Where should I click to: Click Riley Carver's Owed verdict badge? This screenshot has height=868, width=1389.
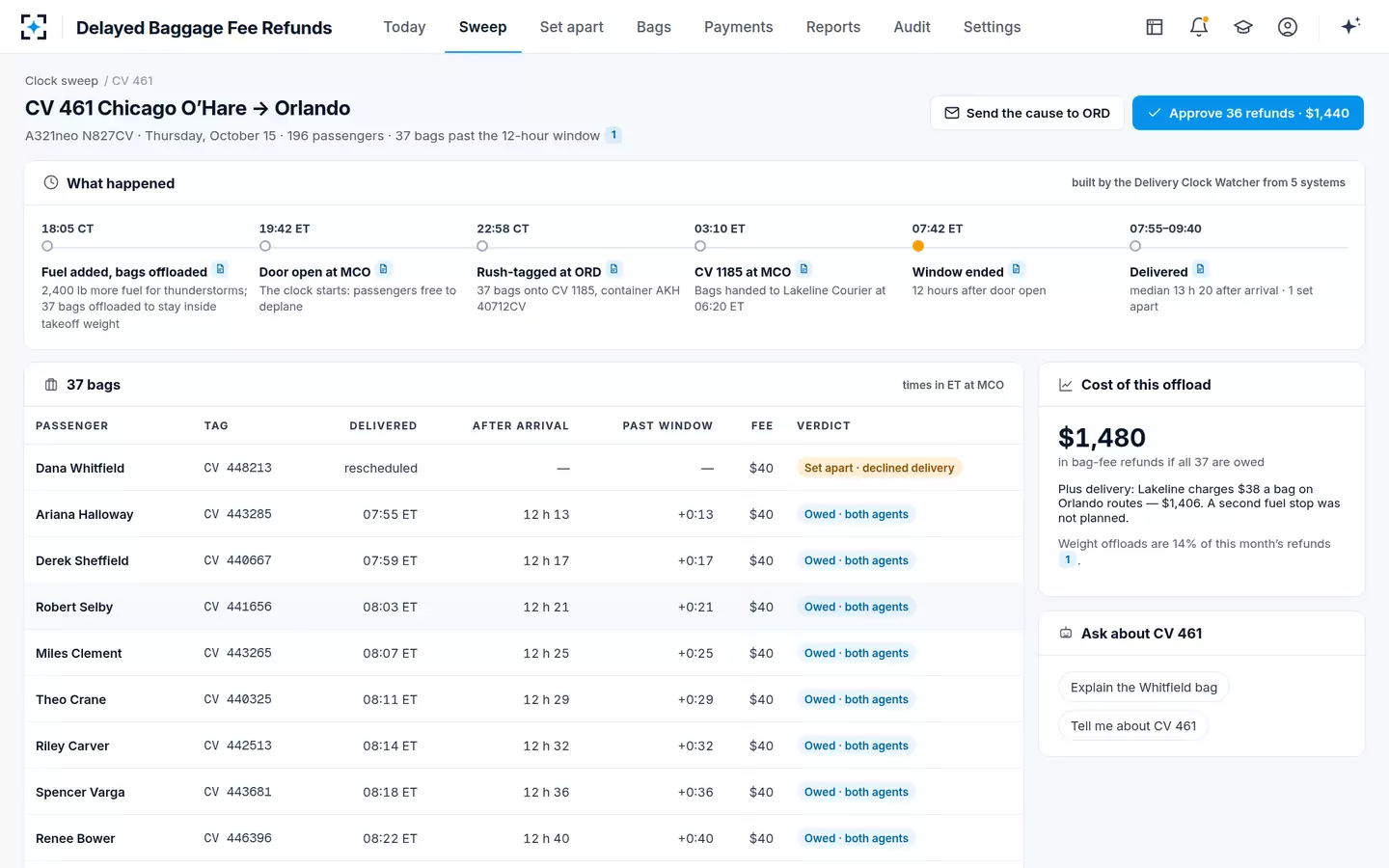[x=857, y=746]
